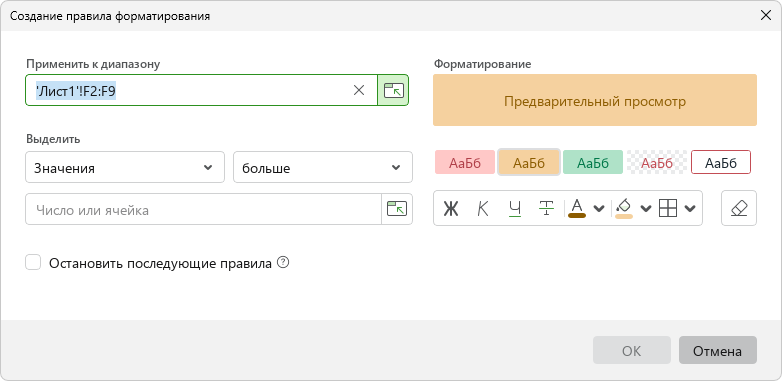Expand the font color palette arrow
The width and height of the screenshot is (782, 381).
[600, 208]
